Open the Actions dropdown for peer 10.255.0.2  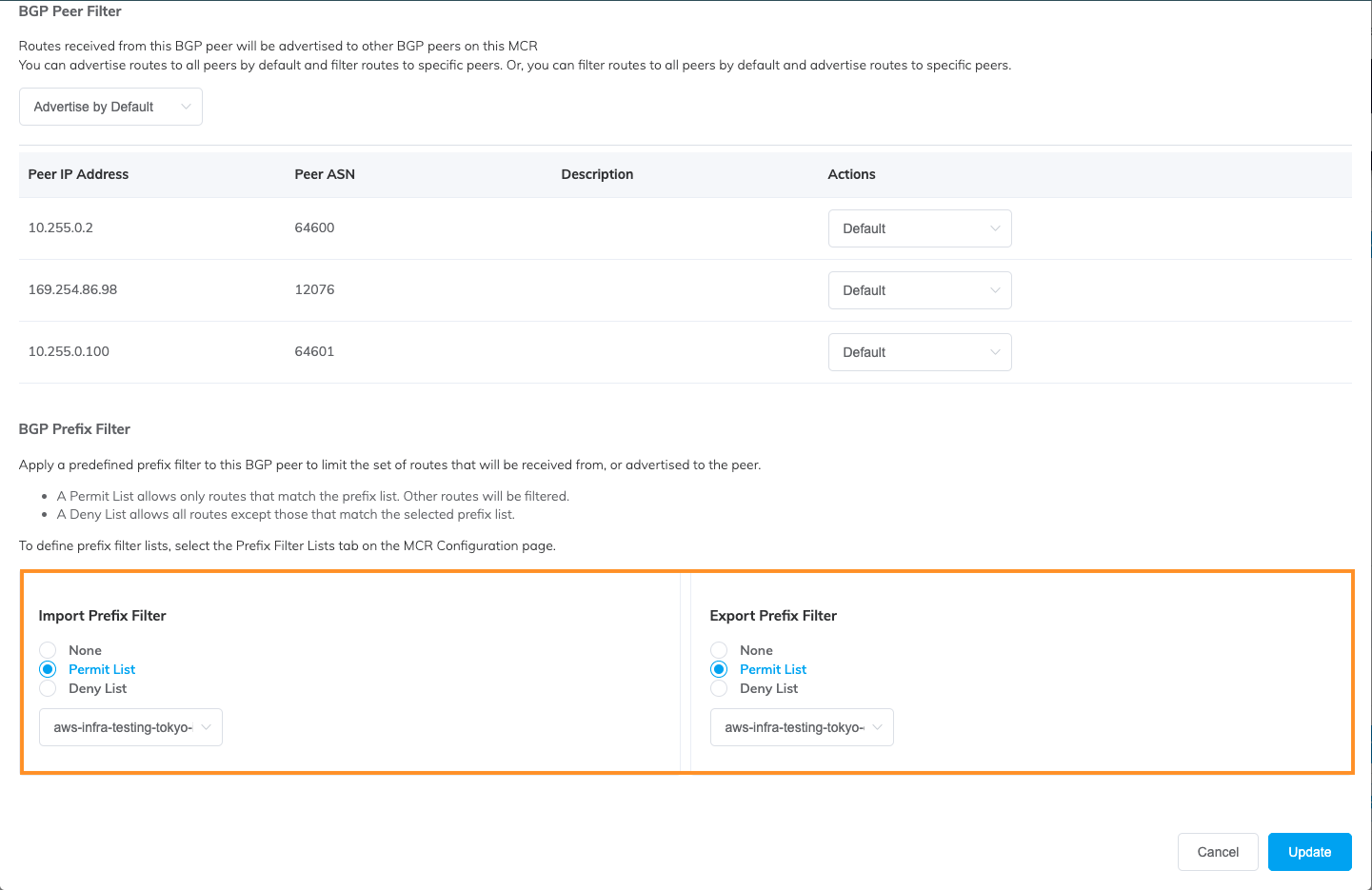(x=919, y=227)
